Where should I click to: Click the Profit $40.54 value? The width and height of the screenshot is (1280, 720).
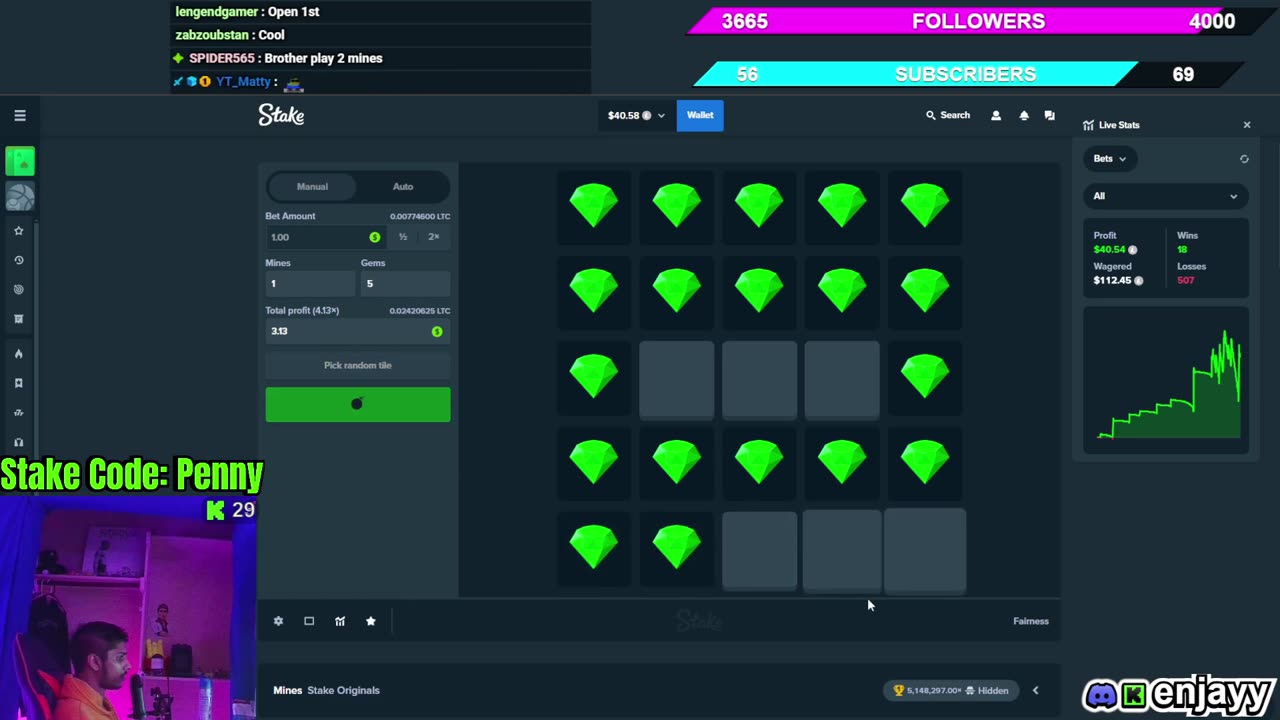pyautogui.click(x=1109, y=249)
